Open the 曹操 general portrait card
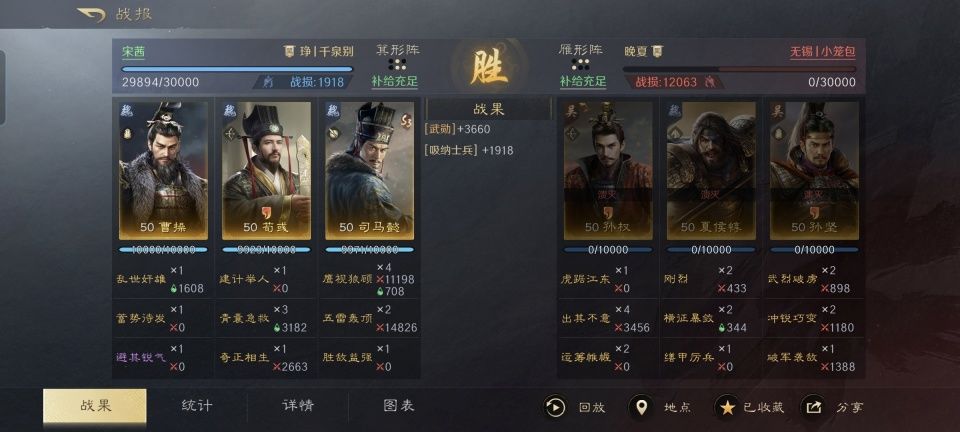Viewport: 960px width, 432px height. 163,171
